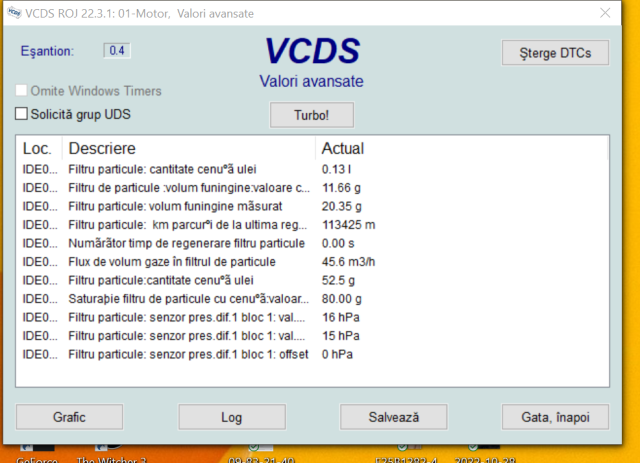Enable the Solicită grup UDS checkbox

pyautogui.click(x=22, y=114)
